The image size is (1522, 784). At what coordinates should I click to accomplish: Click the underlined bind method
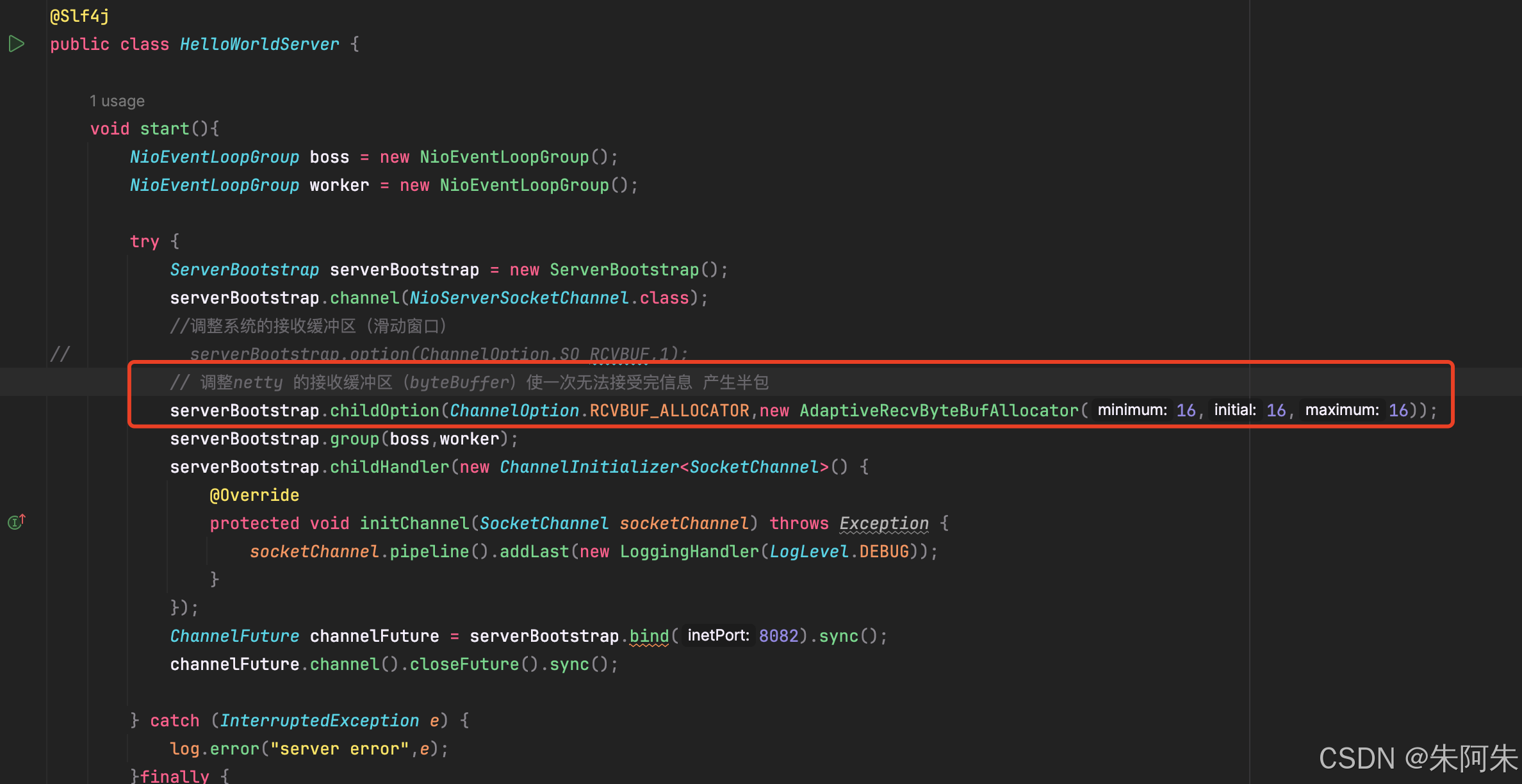tap(649, 636)
